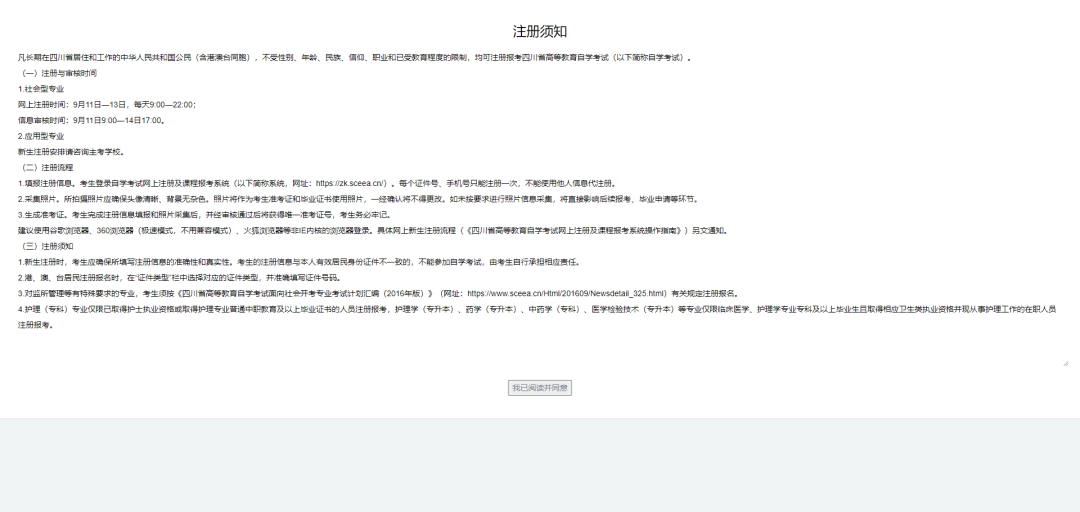
Task: Select the （一）注册与审核时间 heading
Action: [59, 73]
